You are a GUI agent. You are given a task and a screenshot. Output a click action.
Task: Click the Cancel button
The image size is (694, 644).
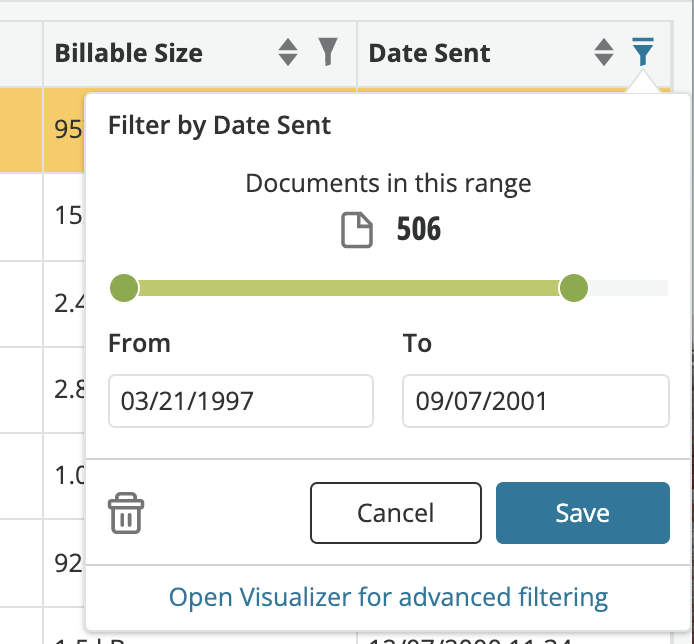(396, 513)
